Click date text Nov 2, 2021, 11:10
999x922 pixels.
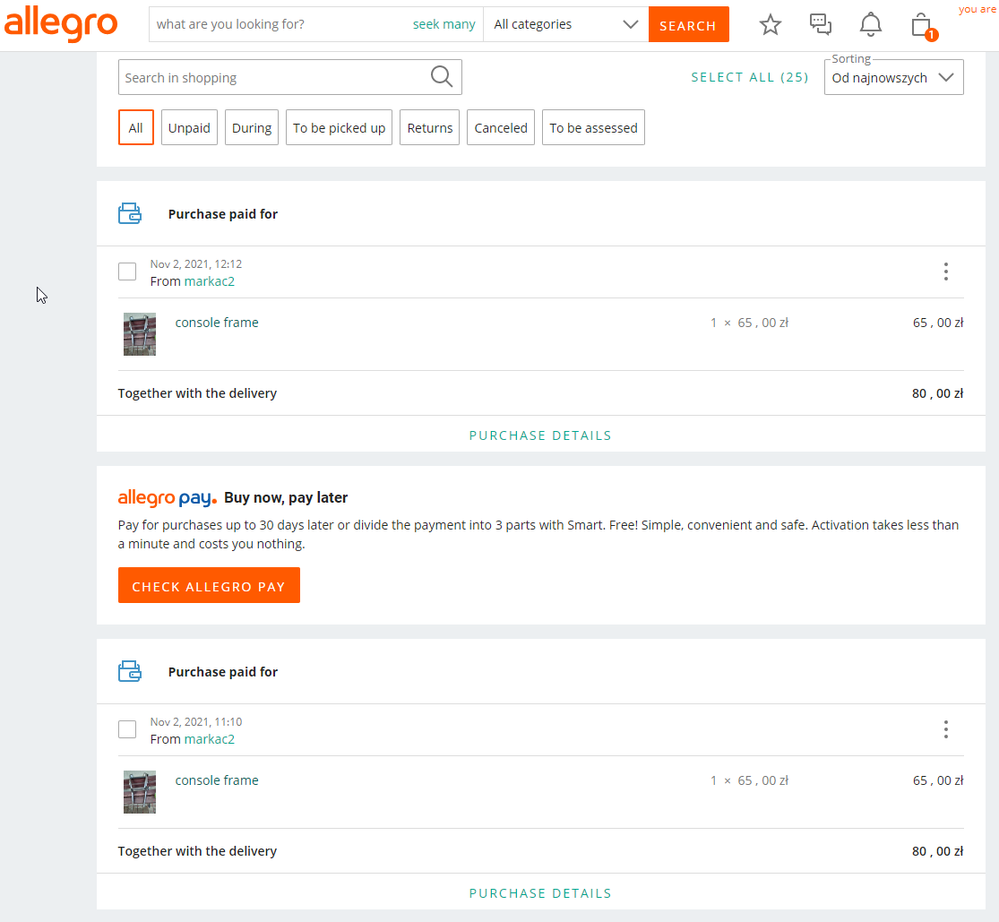click(196, 721)
